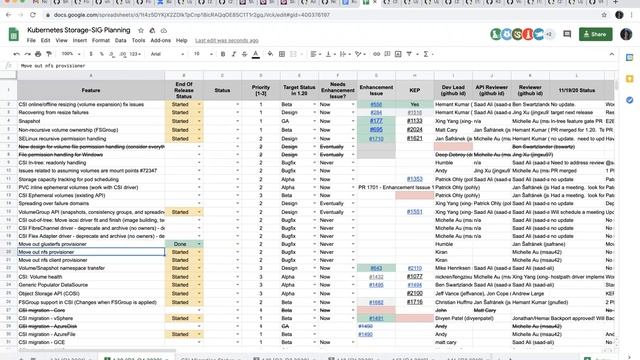Image resolution: width=640 pixels, height=360 pixels.
Task: Decrease decimal places icon
Action: click(112, 54)
